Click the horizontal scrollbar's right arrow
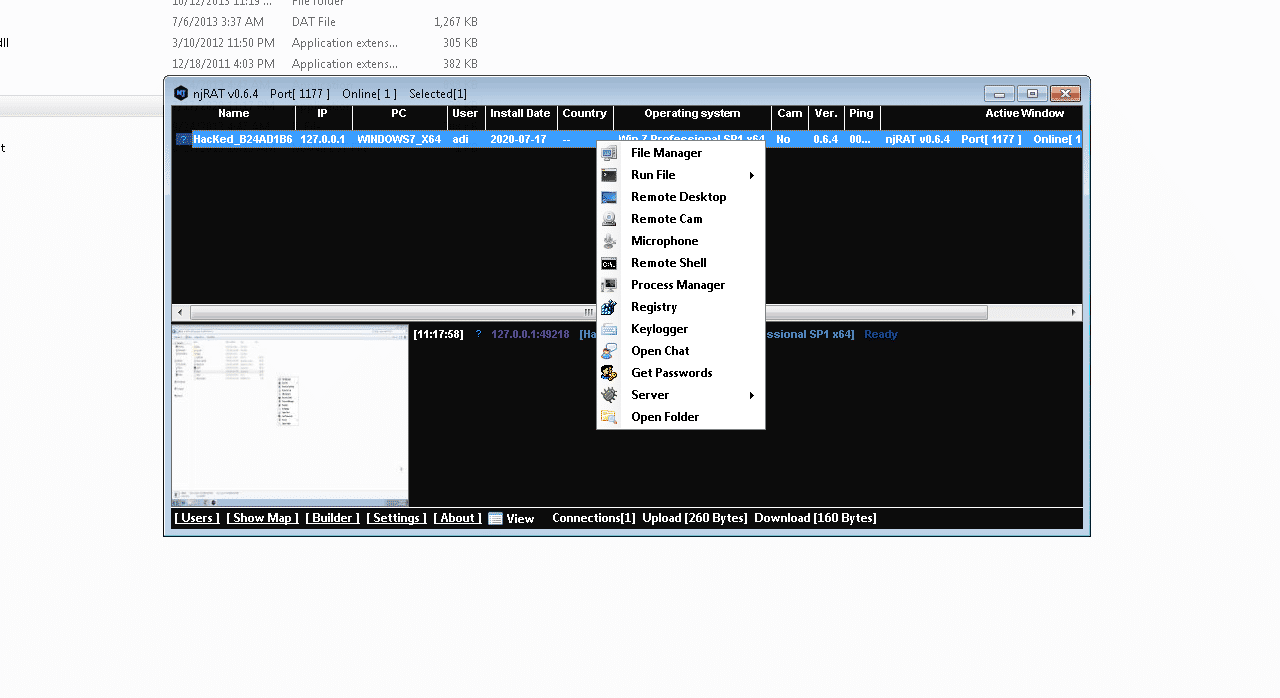The image size is (1280, 698). (x=1076, y=311)
